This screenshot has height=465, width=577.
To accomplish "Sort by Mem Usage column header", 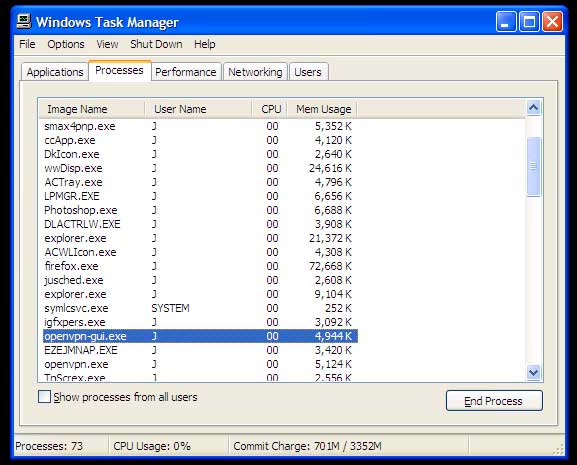I will (x=322, y=109).
